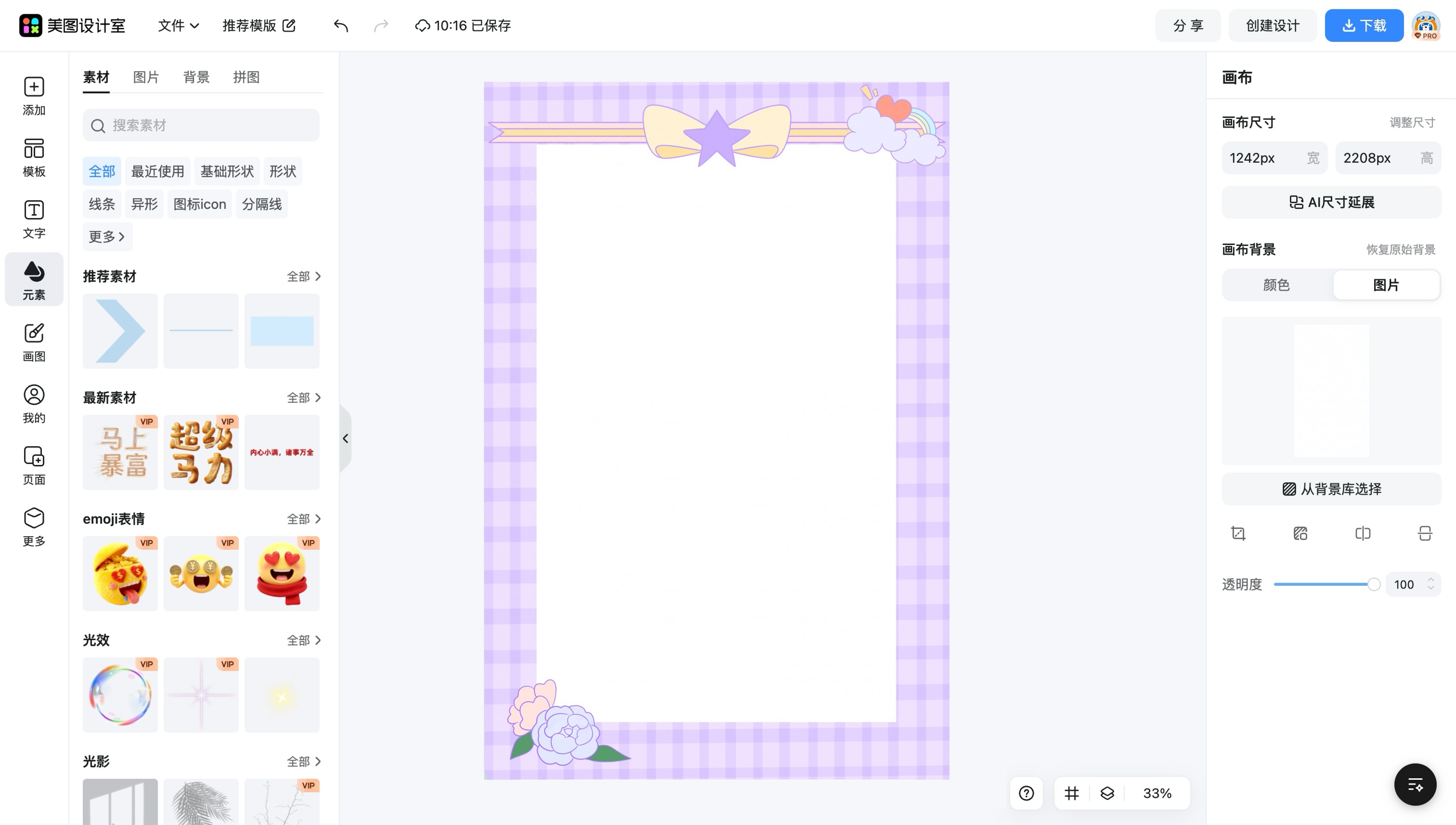Click the crop background image icon
The image size is (1456, 825).
(x=1238, y=533)
